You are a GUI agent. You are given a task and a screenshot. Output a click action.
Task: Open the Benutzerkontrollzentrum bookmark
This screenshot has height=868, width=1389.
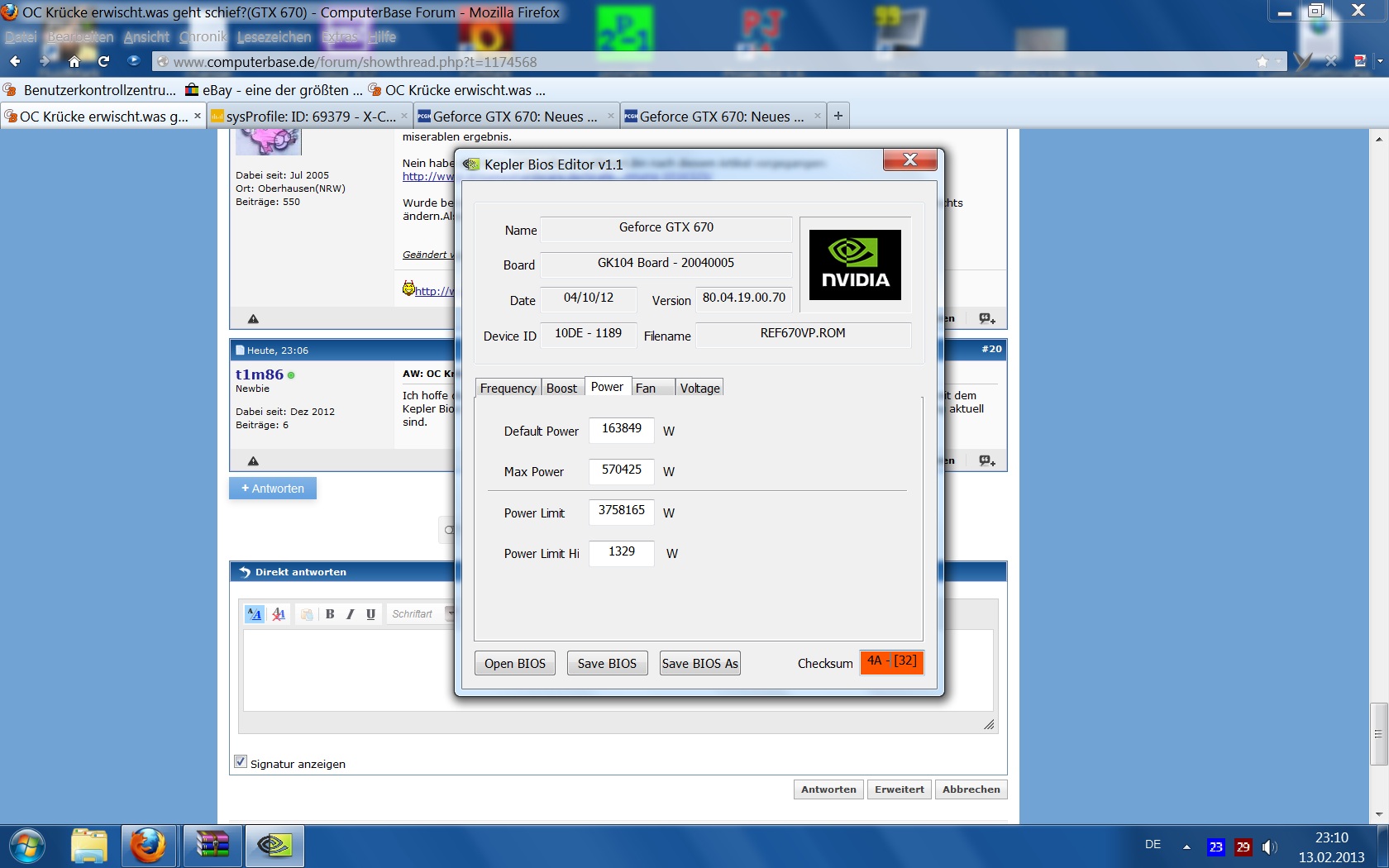pos(90,90)
